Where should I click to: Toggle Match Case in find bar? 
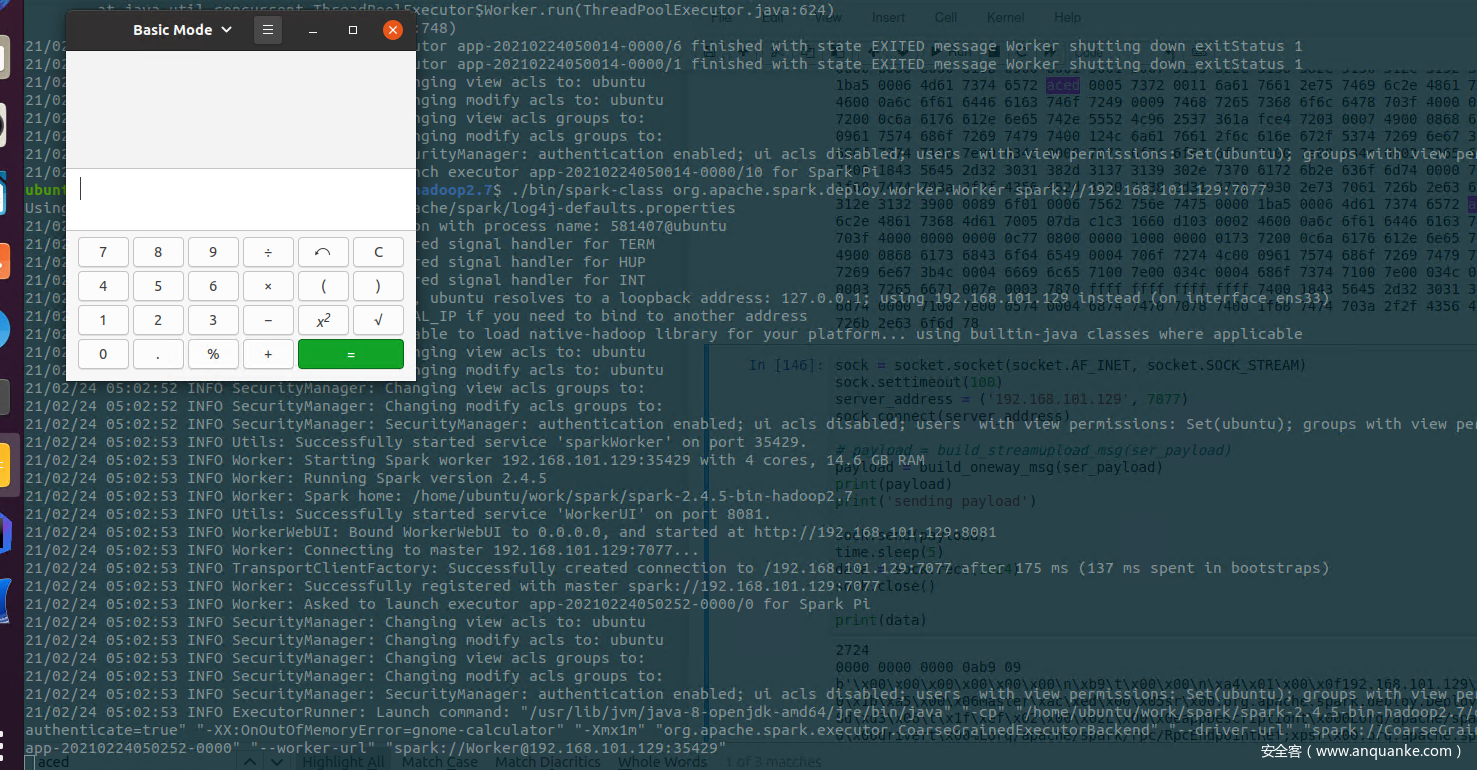pyautogui.click(x=440, y=762)
